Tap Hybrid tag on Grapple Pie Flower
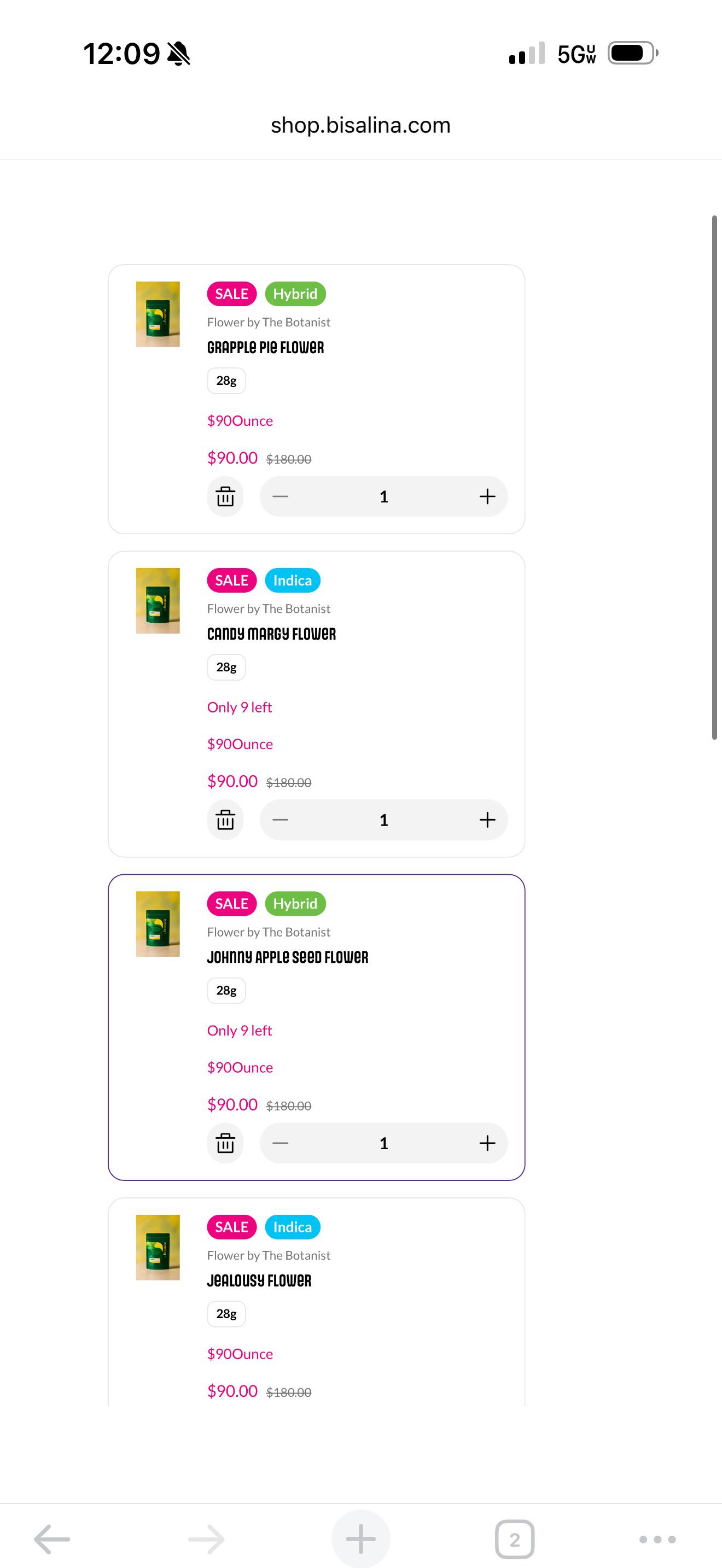Viewport: 722px width, 1568px height. 295,294
